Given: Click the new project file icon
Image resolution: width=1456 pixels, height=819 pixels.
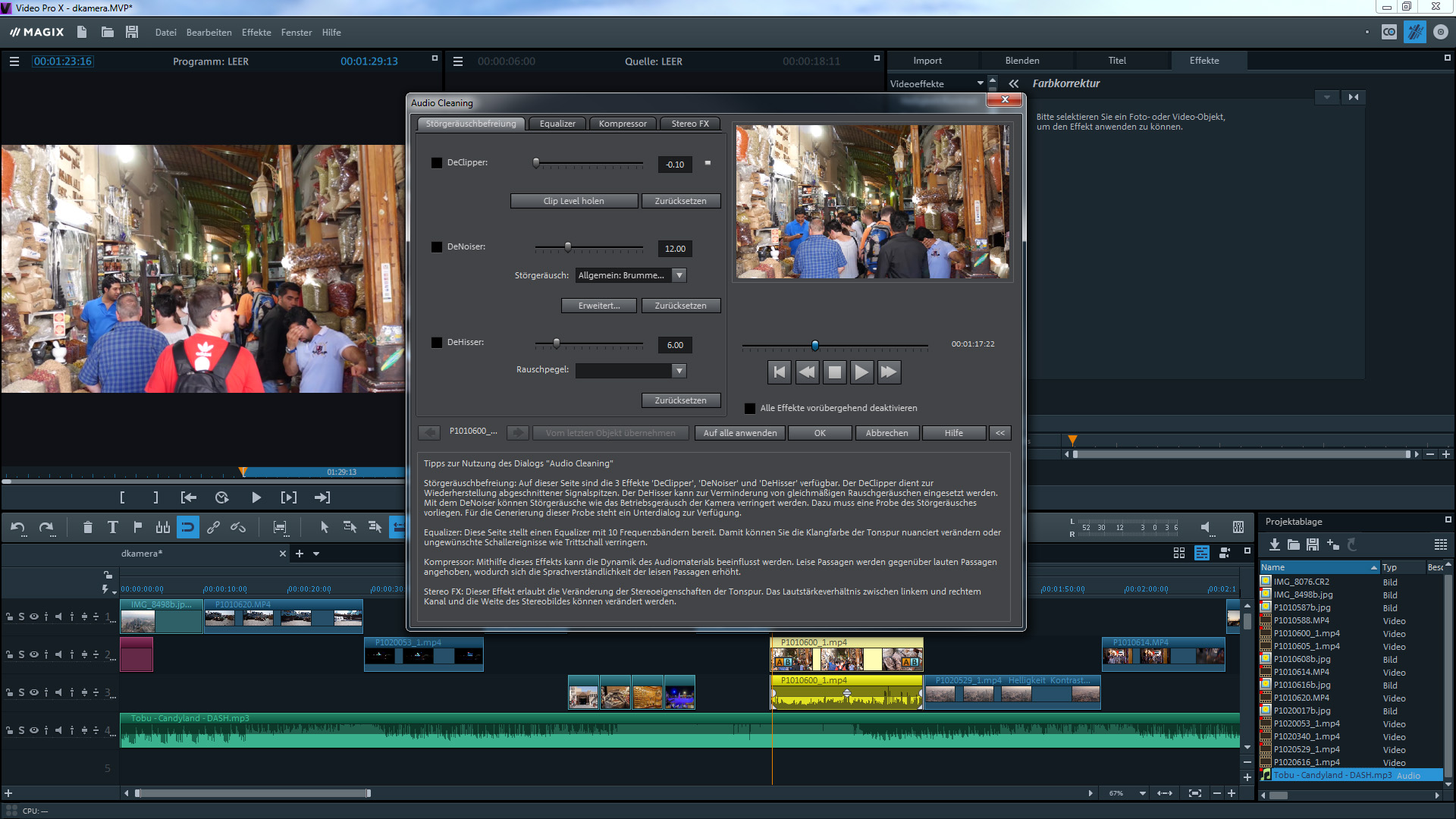Looking at the screenshot, I should (x=82, y=32).
